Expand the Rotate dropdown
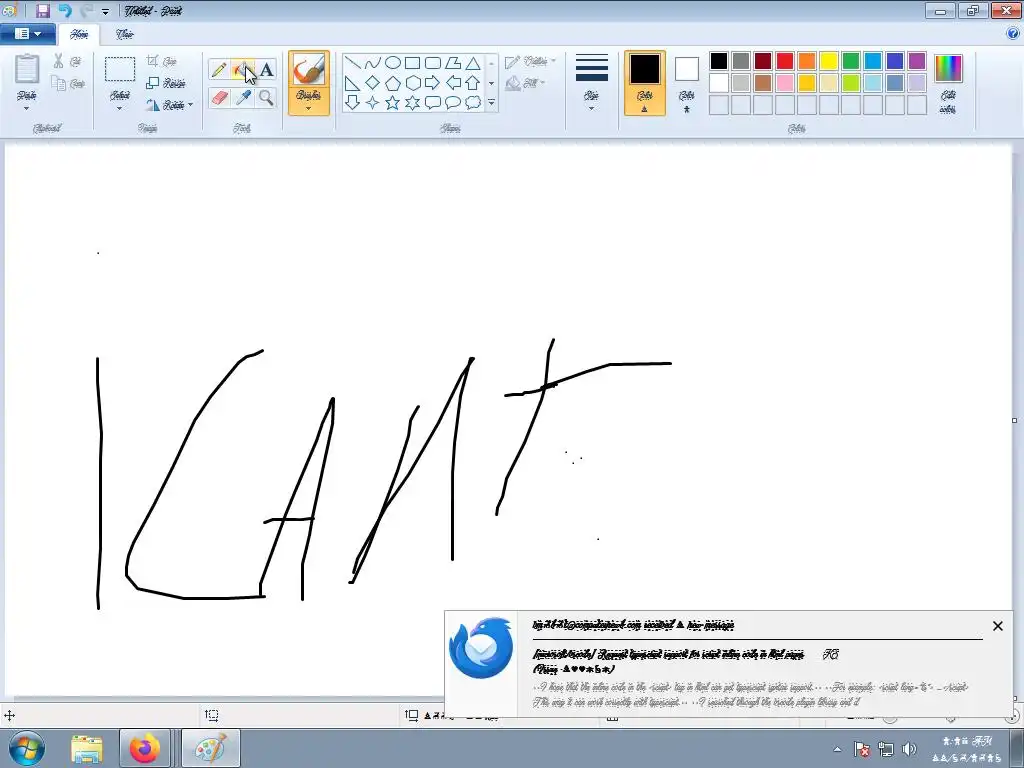This screenshot has height=768, width=1024. pyautogui.click(x=190, y=104)
